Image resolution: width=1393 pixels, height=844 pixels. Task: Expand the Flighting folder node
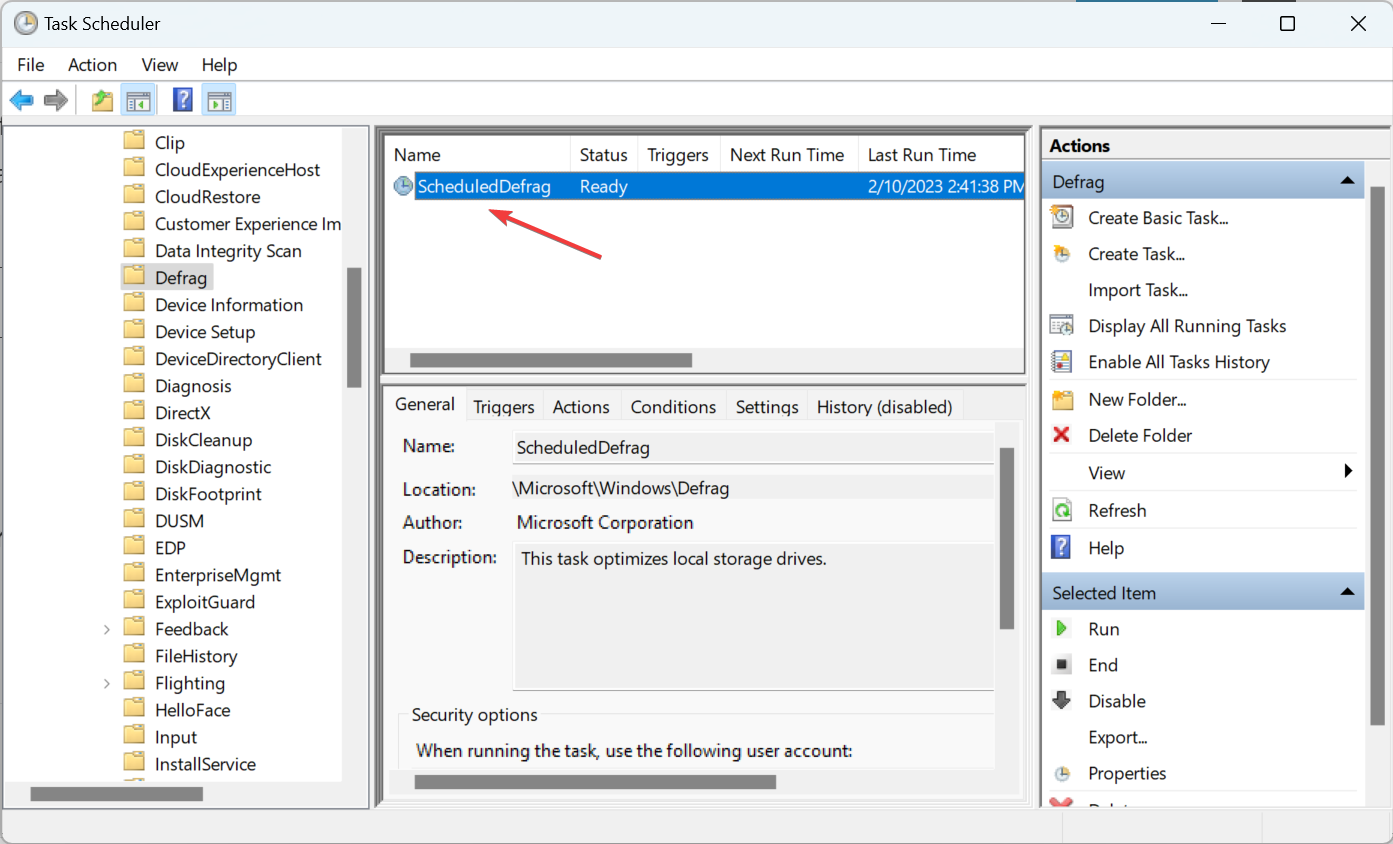[107, 683]
